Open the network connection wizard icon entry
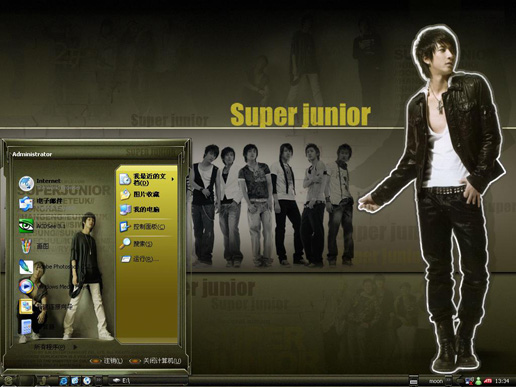Image resolution: width=516 pixels, height=387 pixels. pyautogui.click(x=26, y=306)
